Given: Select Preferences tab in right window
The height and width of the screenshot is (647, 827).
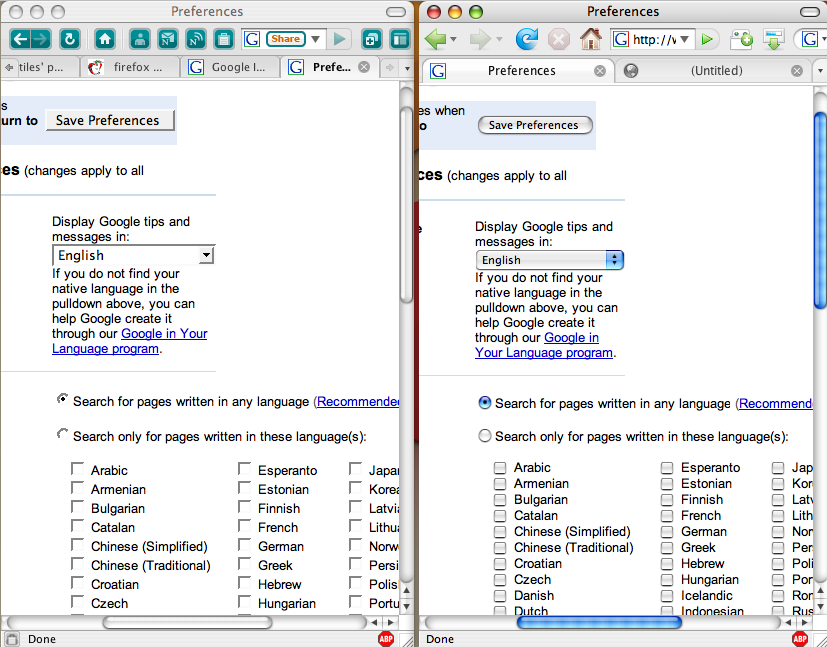Looking at the screenshot, I should click(x=518, y=71).
